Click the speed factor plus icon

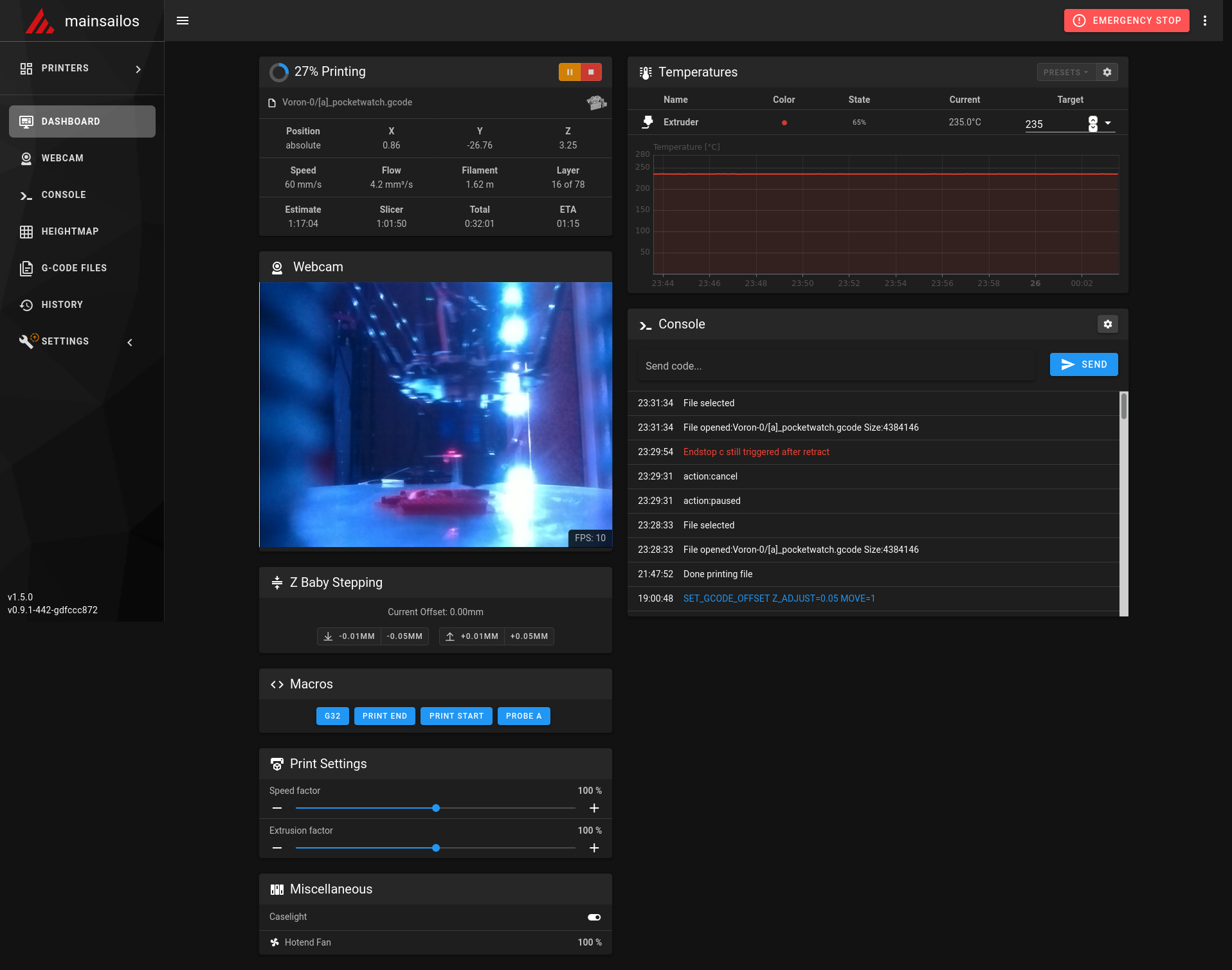tap(594, 808)
